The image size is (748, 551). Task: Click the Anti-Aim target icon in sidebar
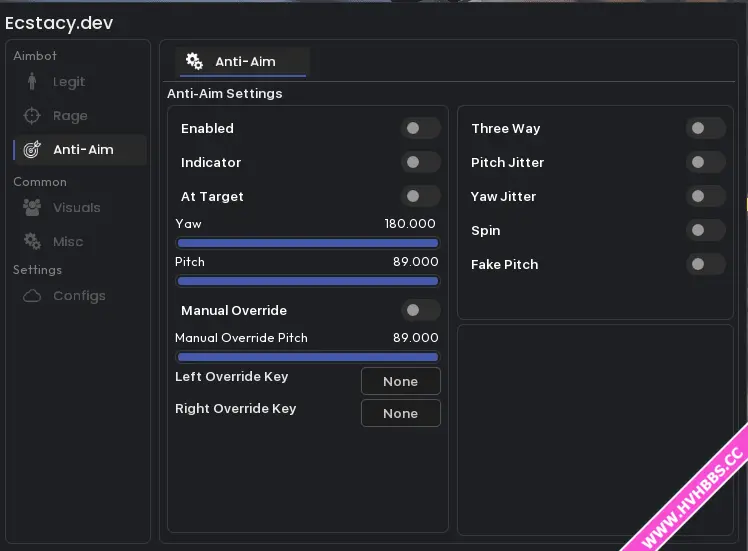pos(32,149)
